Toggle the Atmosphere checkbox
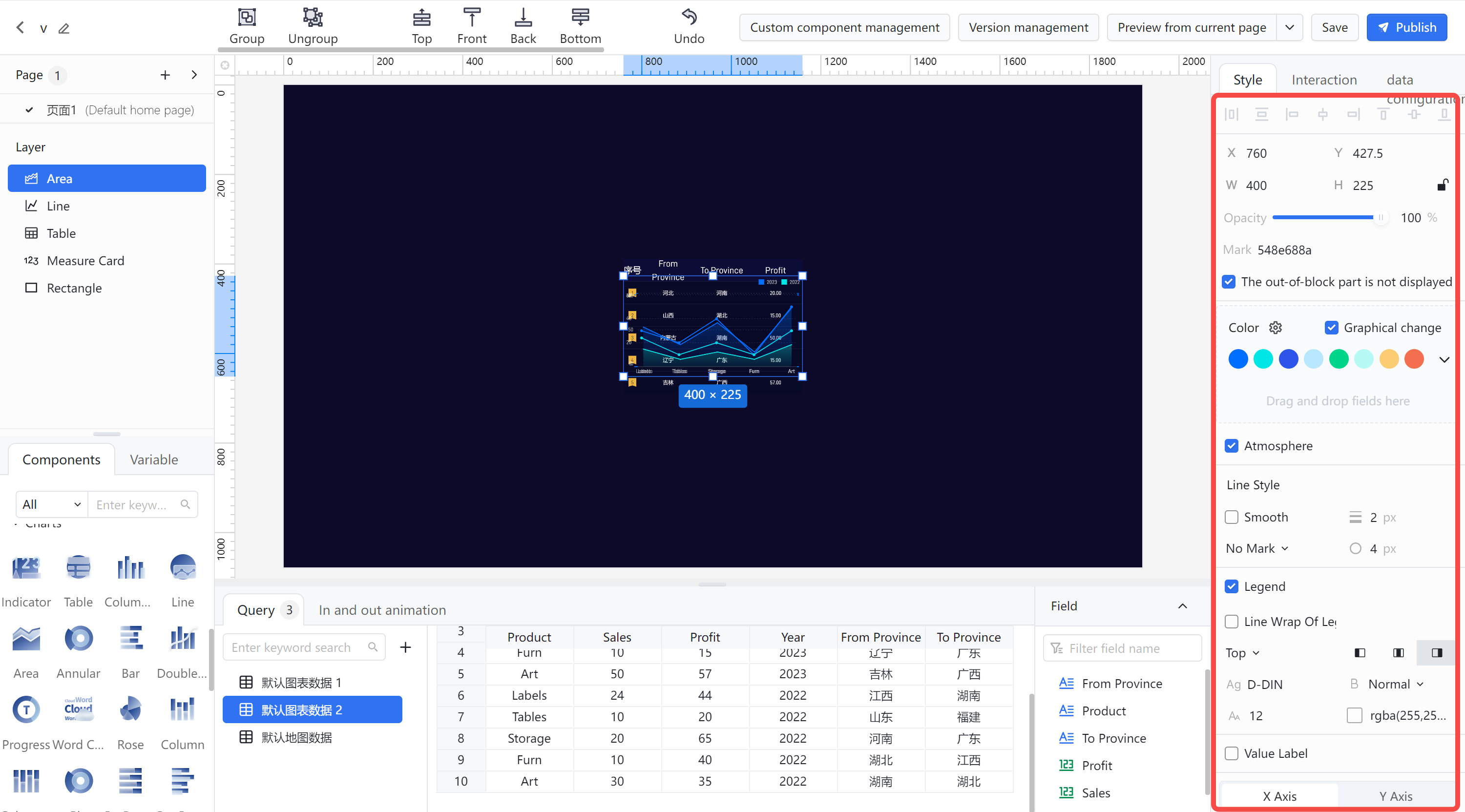The width and height of the screenshot is (1465, 812). coord(1231,446)
